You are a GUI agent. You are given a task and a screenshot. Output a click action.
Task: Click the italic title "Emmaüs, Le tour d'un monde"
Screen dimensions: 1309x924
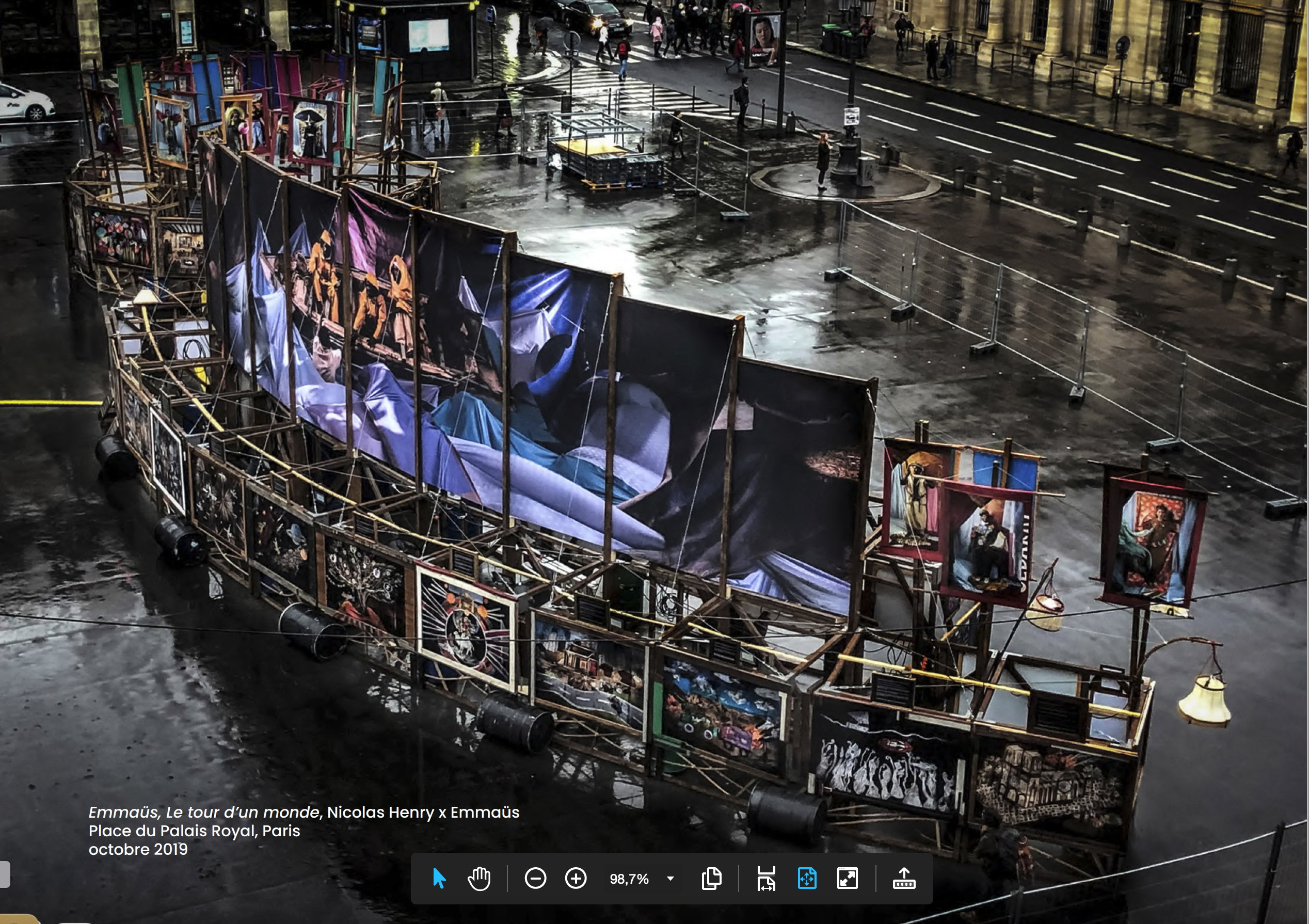coord(204,813)
